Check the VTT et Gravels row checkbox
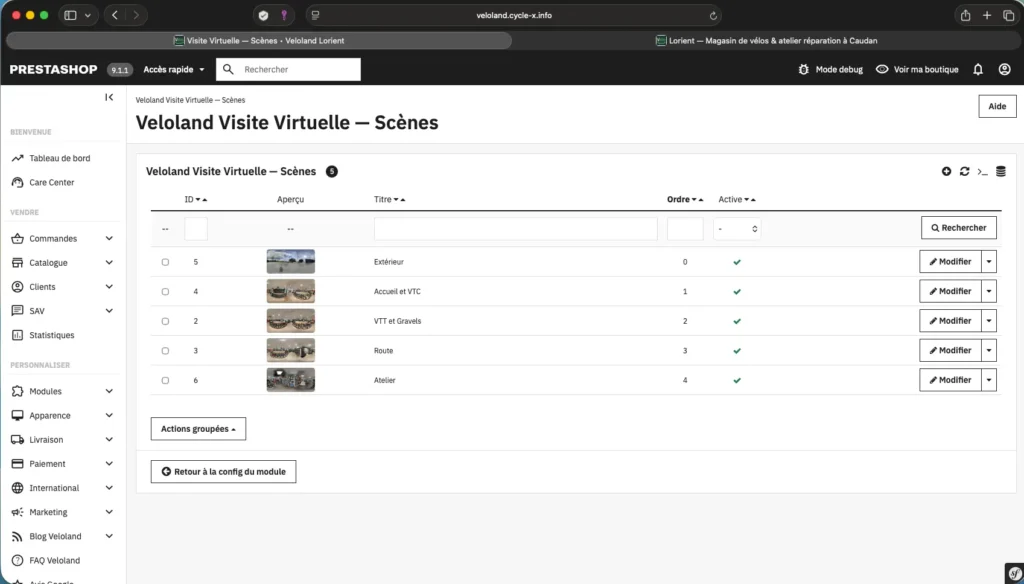The image size is (1024, 584). [165, 321]
